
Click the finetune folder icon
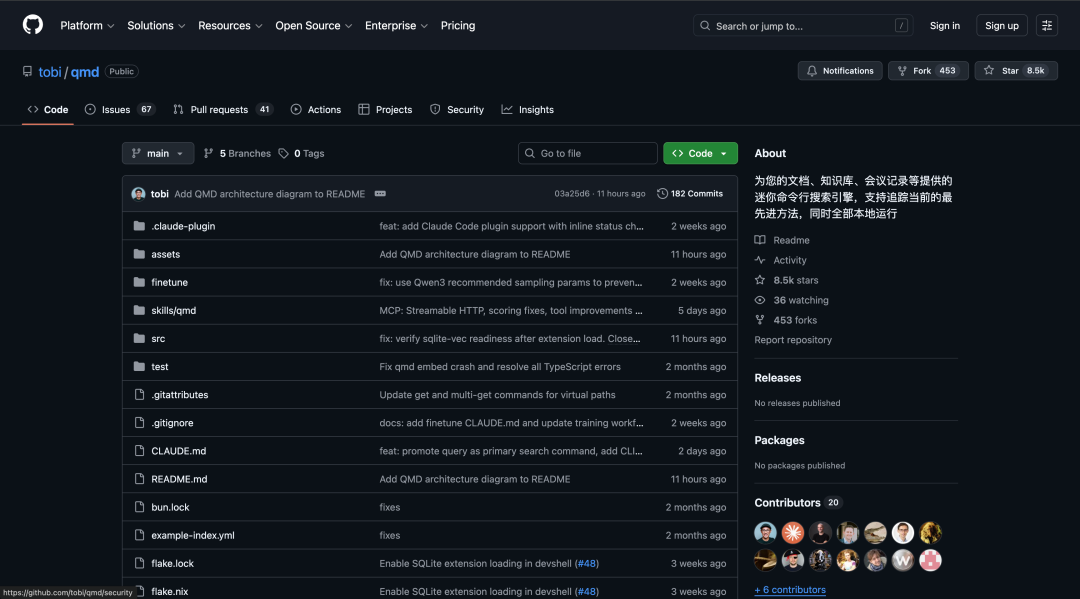click(x=139, y=282)
